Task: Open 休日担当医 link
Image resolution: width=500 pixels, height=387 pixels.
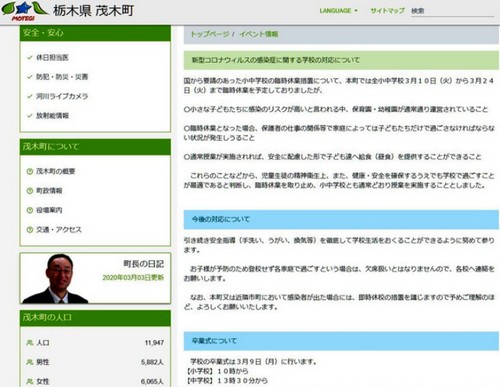Action: (52, 57)
